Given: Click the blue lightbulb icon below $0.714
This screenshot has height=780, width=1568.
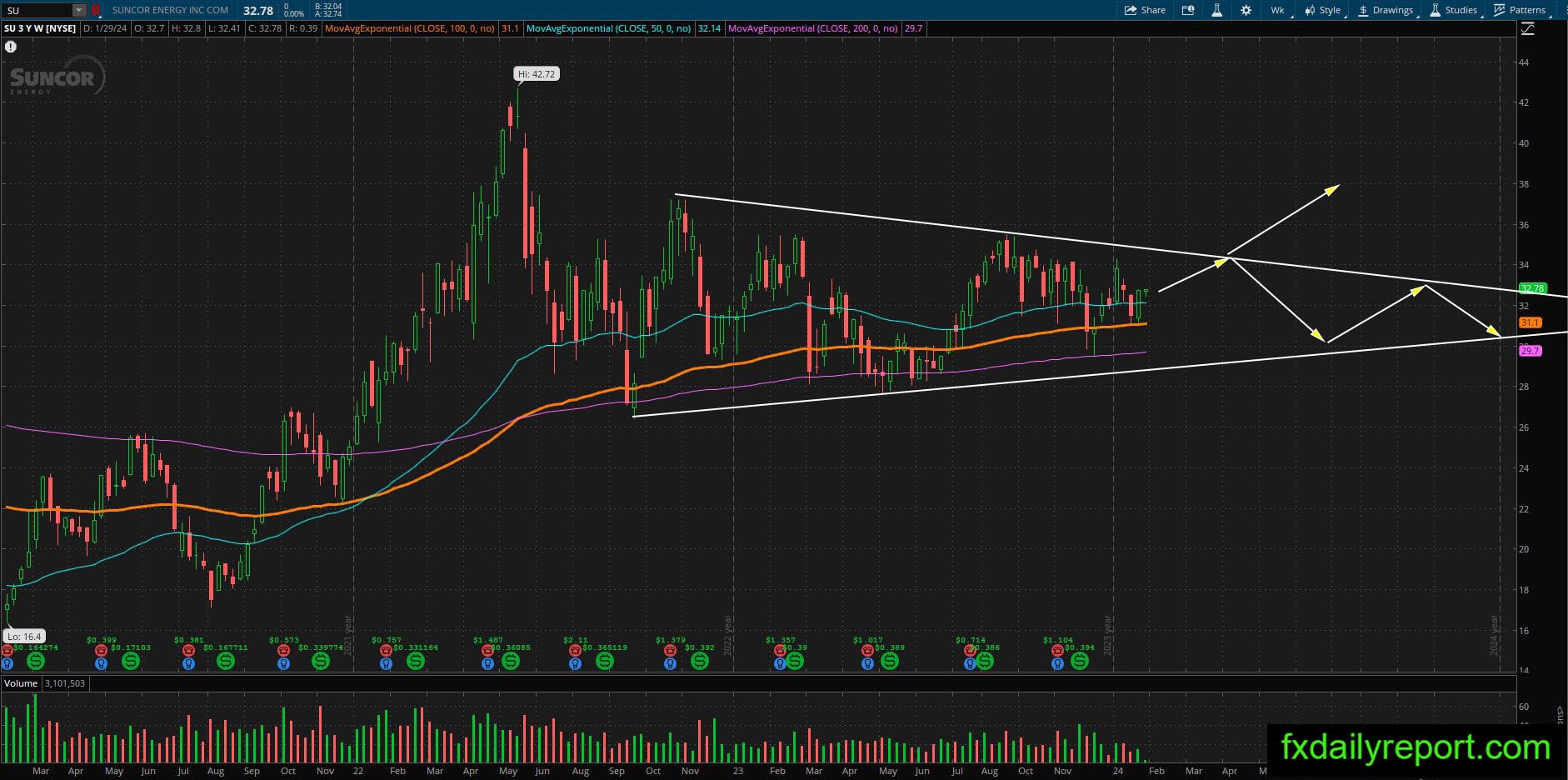Looking at the screenshot, I should tap(970, 664).
